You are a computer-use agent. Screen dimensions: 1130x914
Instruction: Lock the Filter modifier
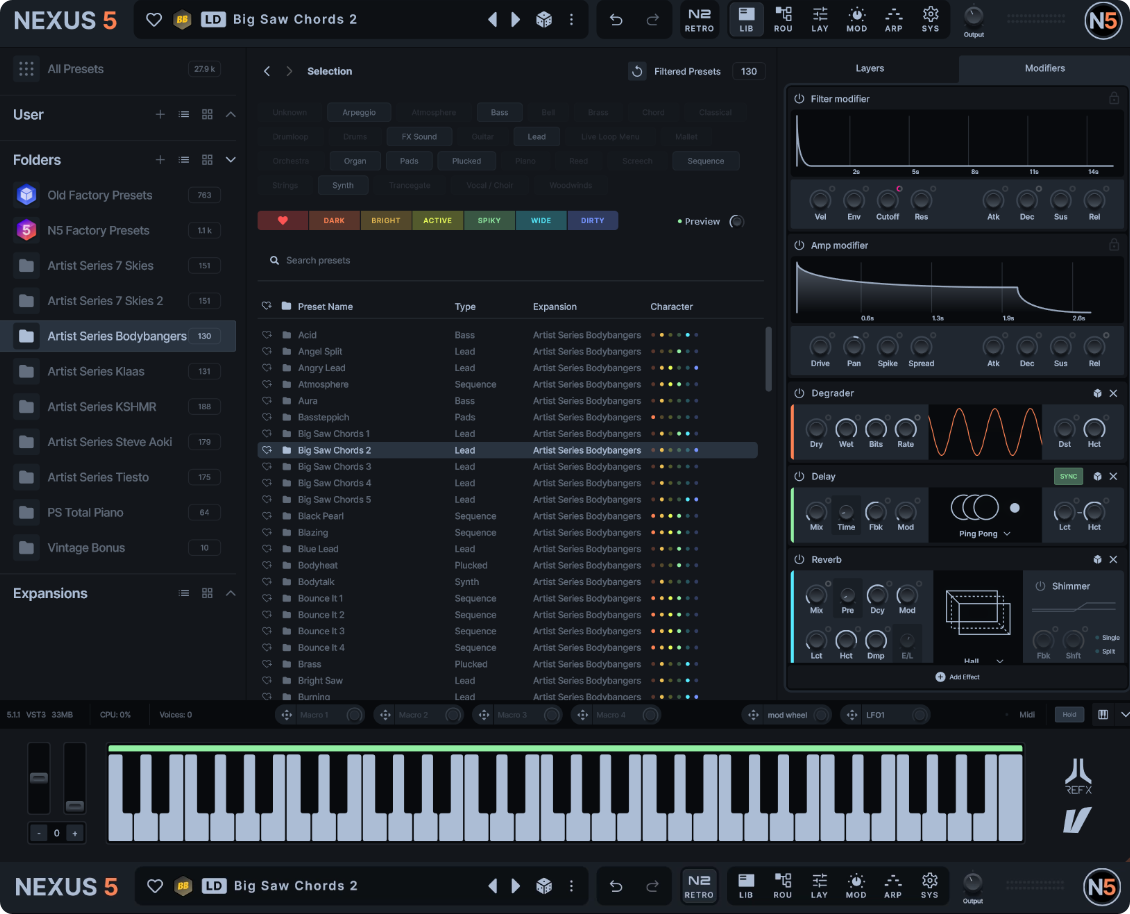pyautogui.click(x=1114, y=98)
